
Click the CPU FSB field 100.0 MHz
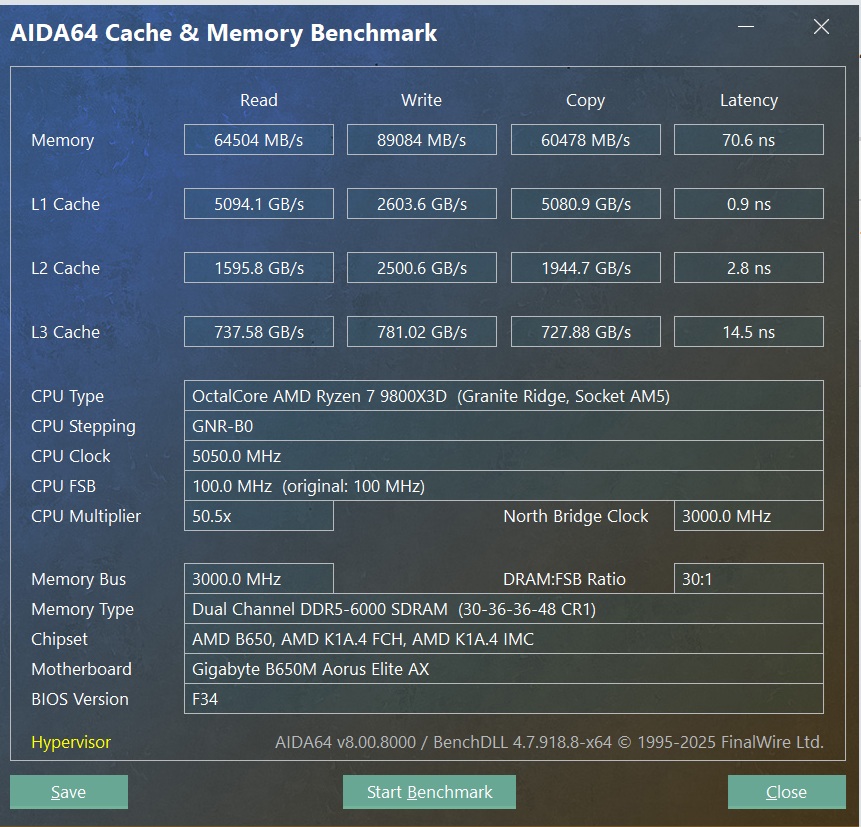point(504,486)
